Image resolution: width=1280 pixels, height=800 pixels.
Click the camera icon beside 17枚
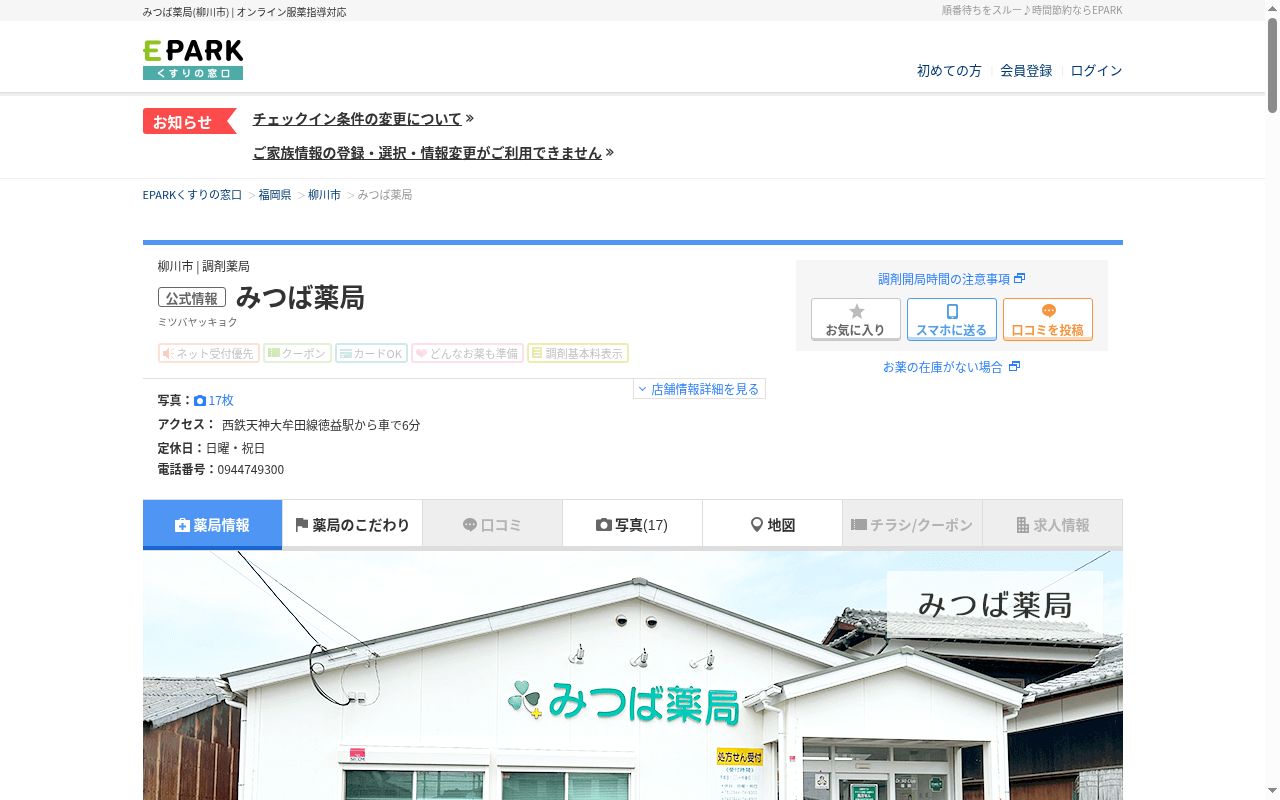click(200, 401)
